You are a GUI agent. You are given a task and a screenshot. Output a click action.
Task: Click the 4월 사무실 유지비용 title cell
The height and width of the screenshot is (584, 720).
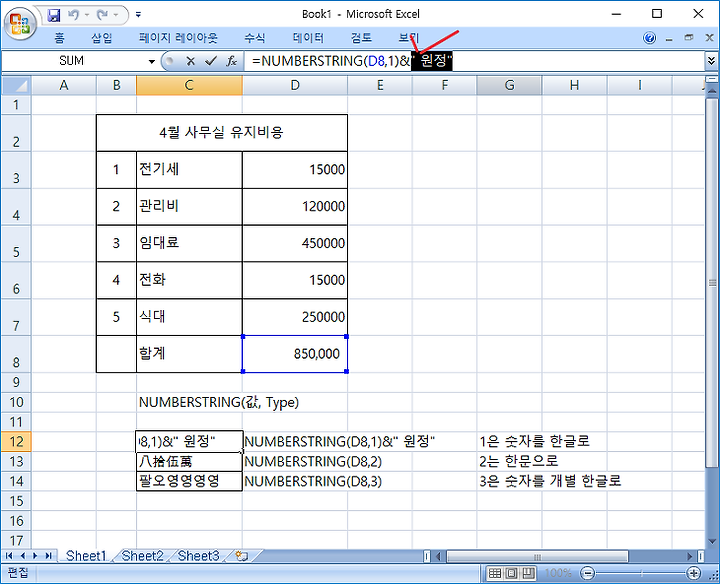[x=222, y=133]
